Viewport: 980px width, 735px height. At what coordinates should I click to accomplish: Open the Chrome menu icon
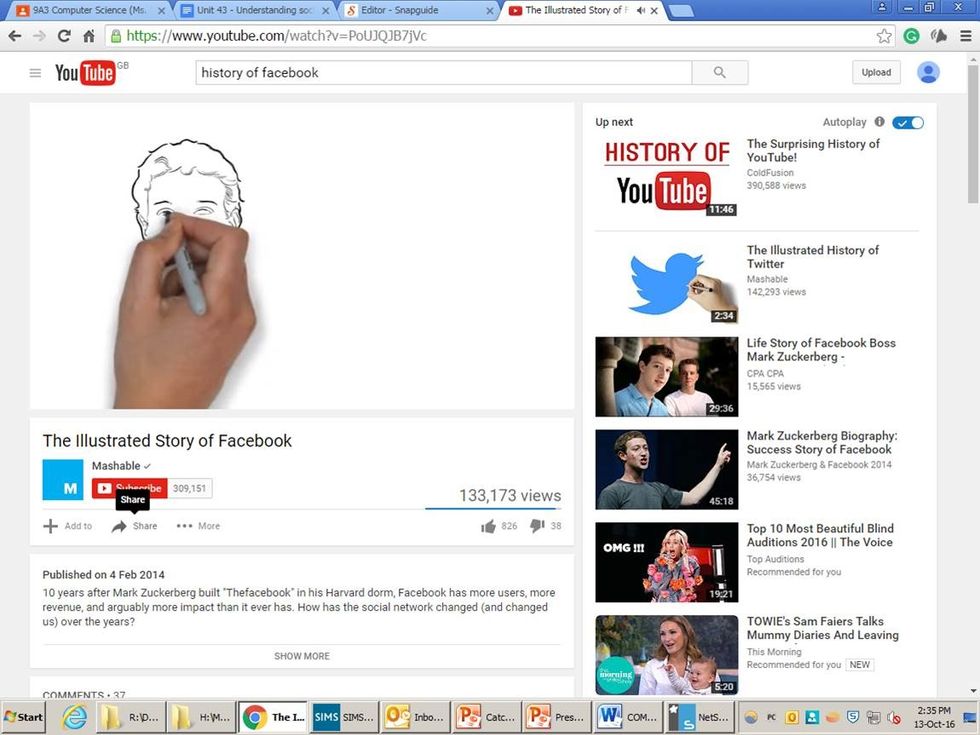tap(966, 36)
